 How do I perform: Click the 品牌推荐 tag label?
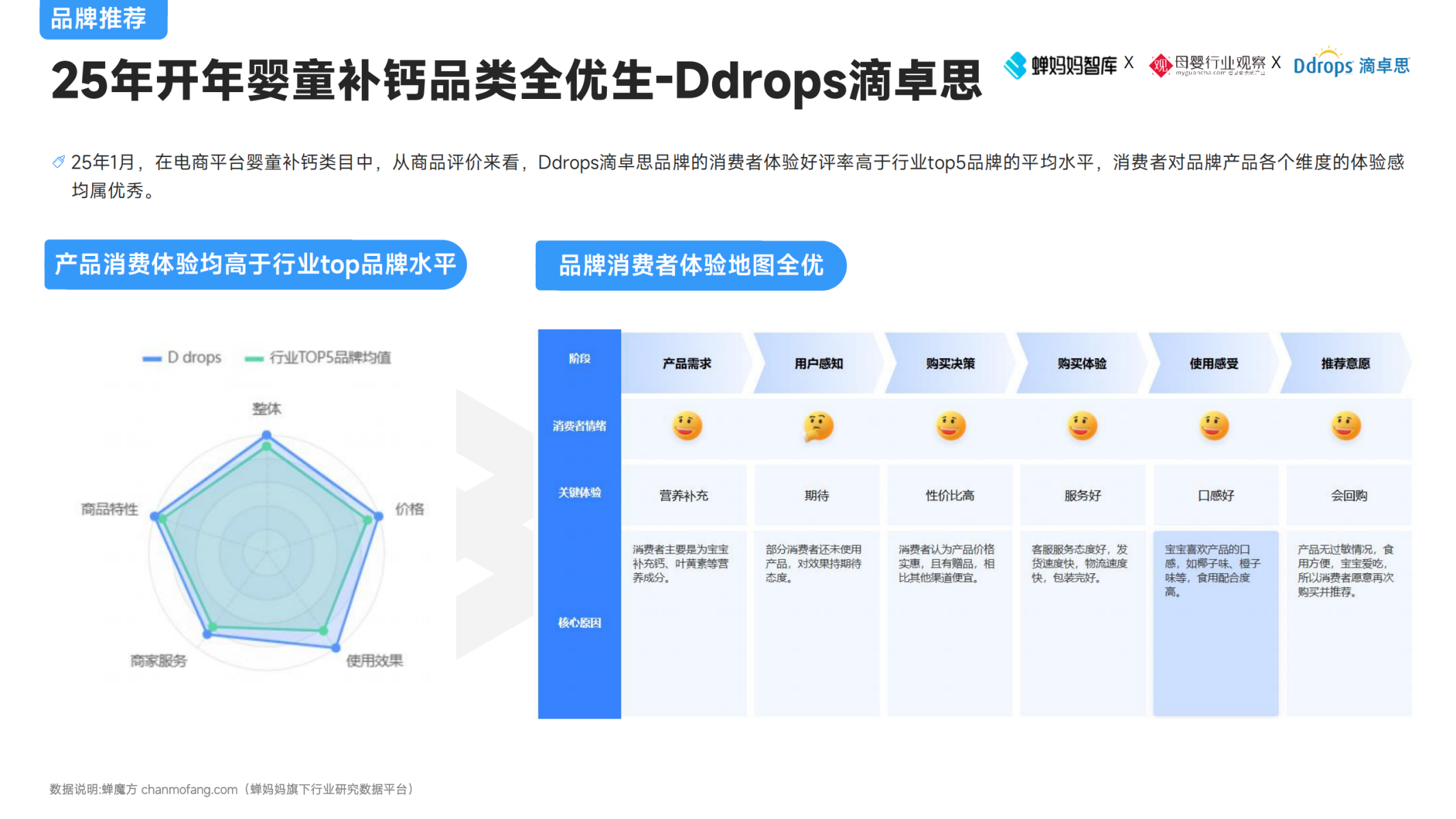(103, 18)
